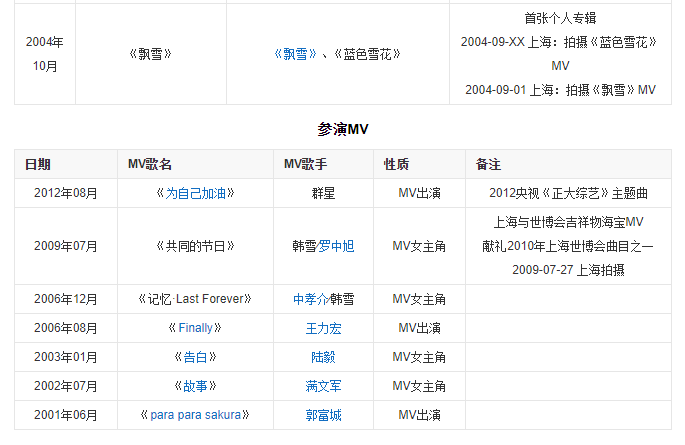The image size is (685, 445).
Task: Click the 2012央视《正大综艺》主题曲 note cell
Action: coord(568,193)
